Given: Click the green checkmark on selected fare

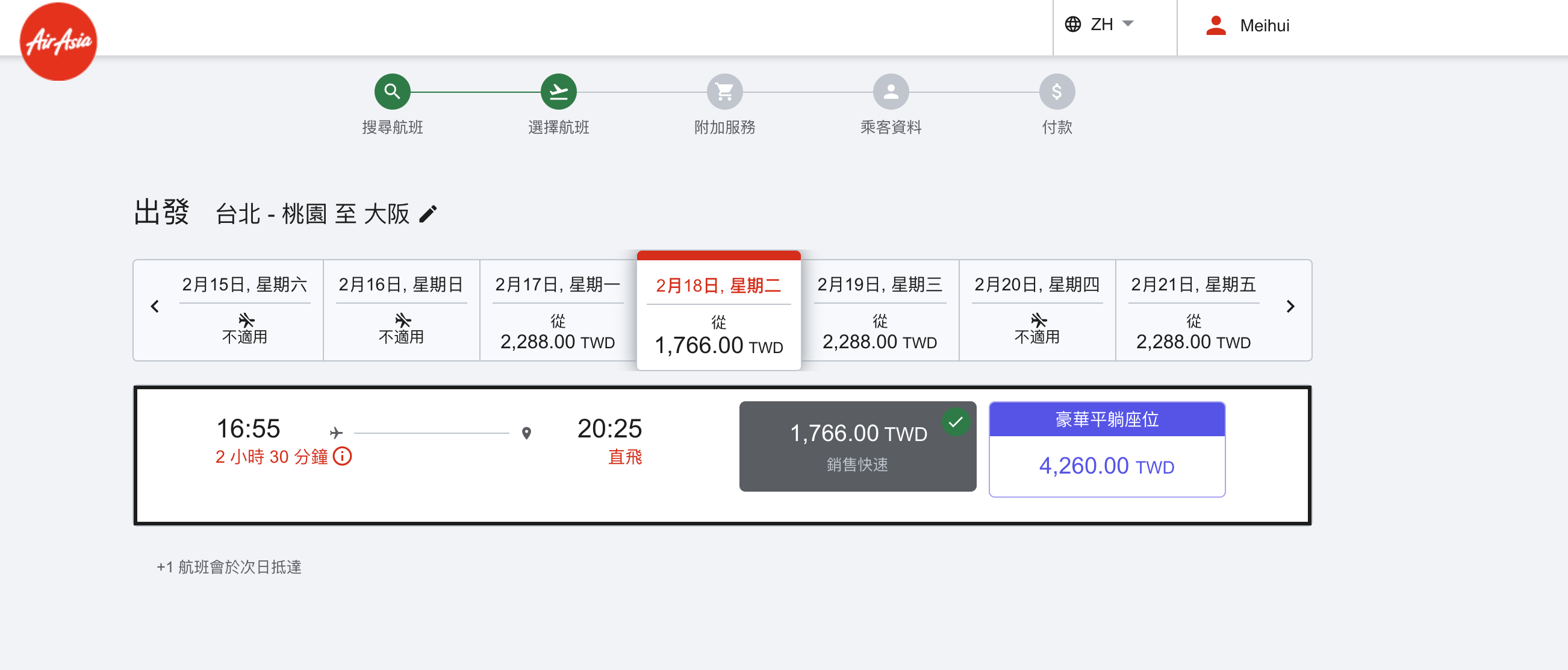Looking at the screenshot, I should tap(956, 421).
